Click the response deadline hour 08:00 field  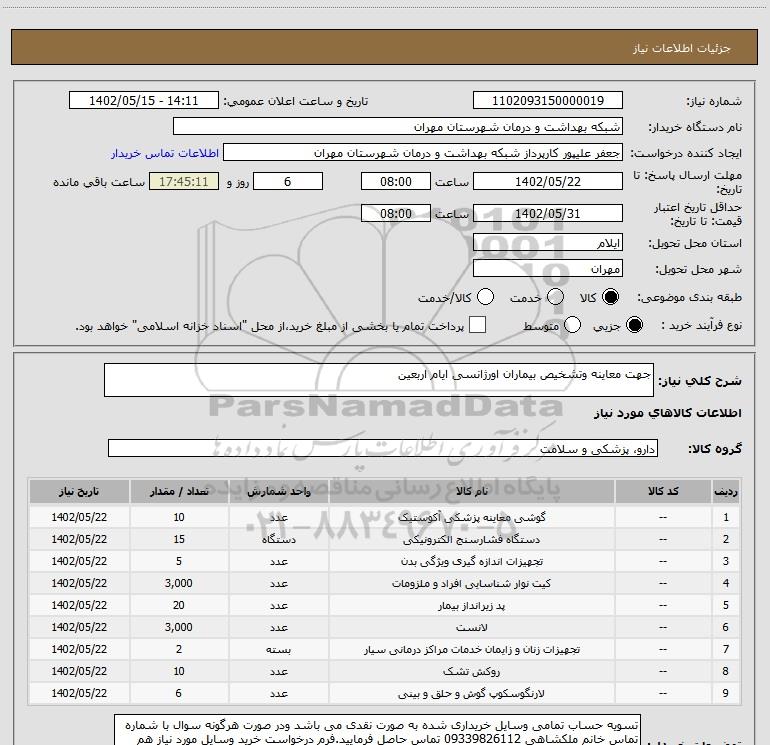tap(396, 181)
